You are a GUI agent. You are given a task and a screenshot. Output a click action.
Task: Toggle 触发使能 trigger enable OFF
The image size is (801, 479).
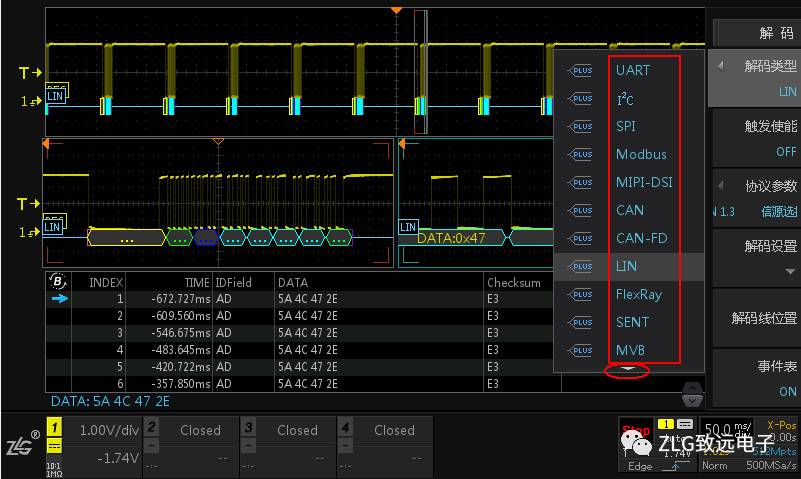[x=757, y=138]
